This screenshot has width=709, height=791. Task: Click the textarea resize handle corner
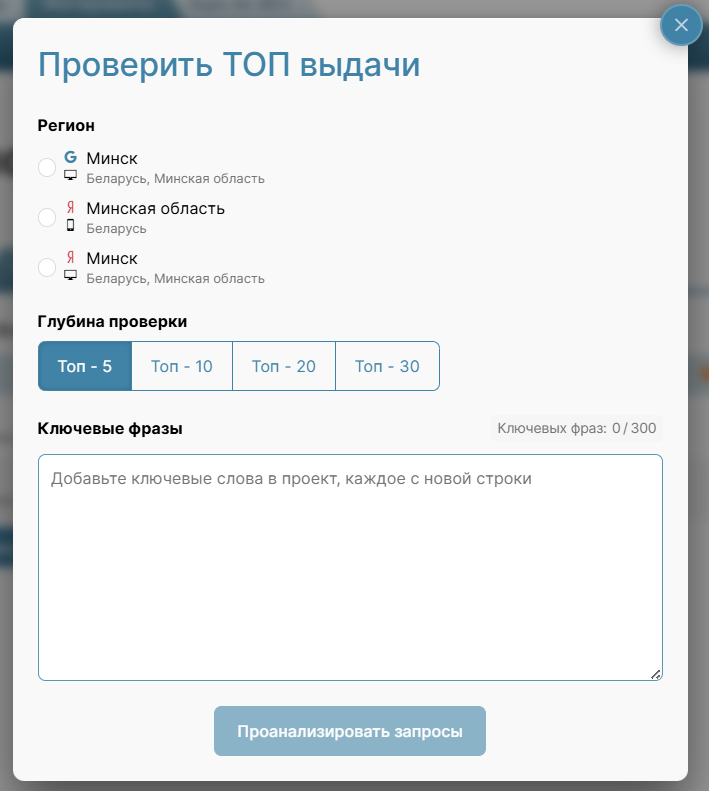tap(656, 674)
